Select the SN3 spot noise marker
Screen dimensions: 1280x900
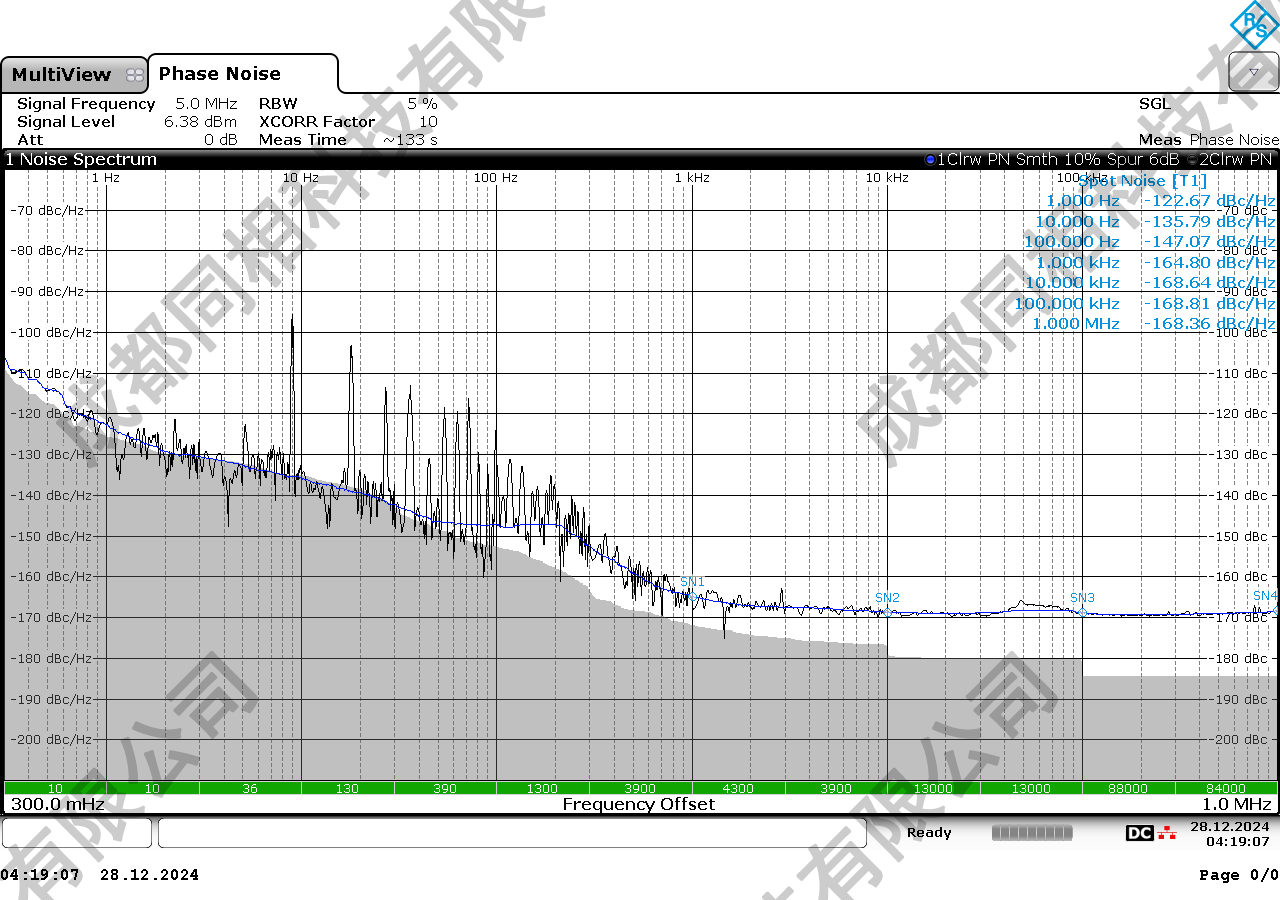1082,611
